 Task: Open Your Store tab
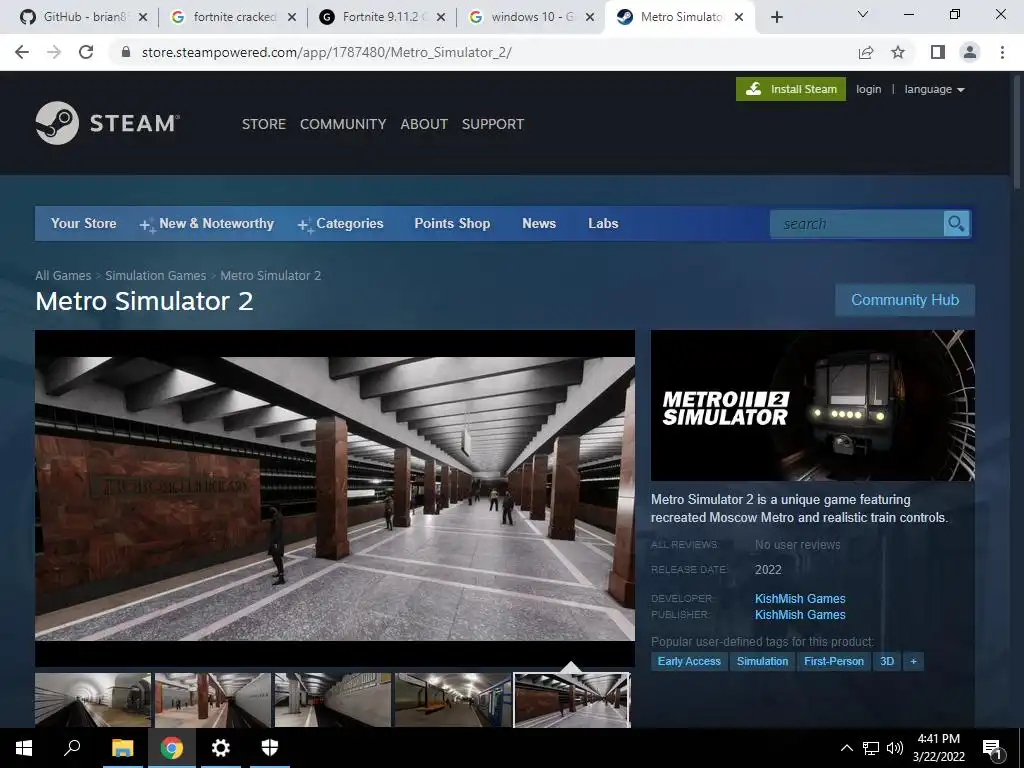click(x=84, y=223)
